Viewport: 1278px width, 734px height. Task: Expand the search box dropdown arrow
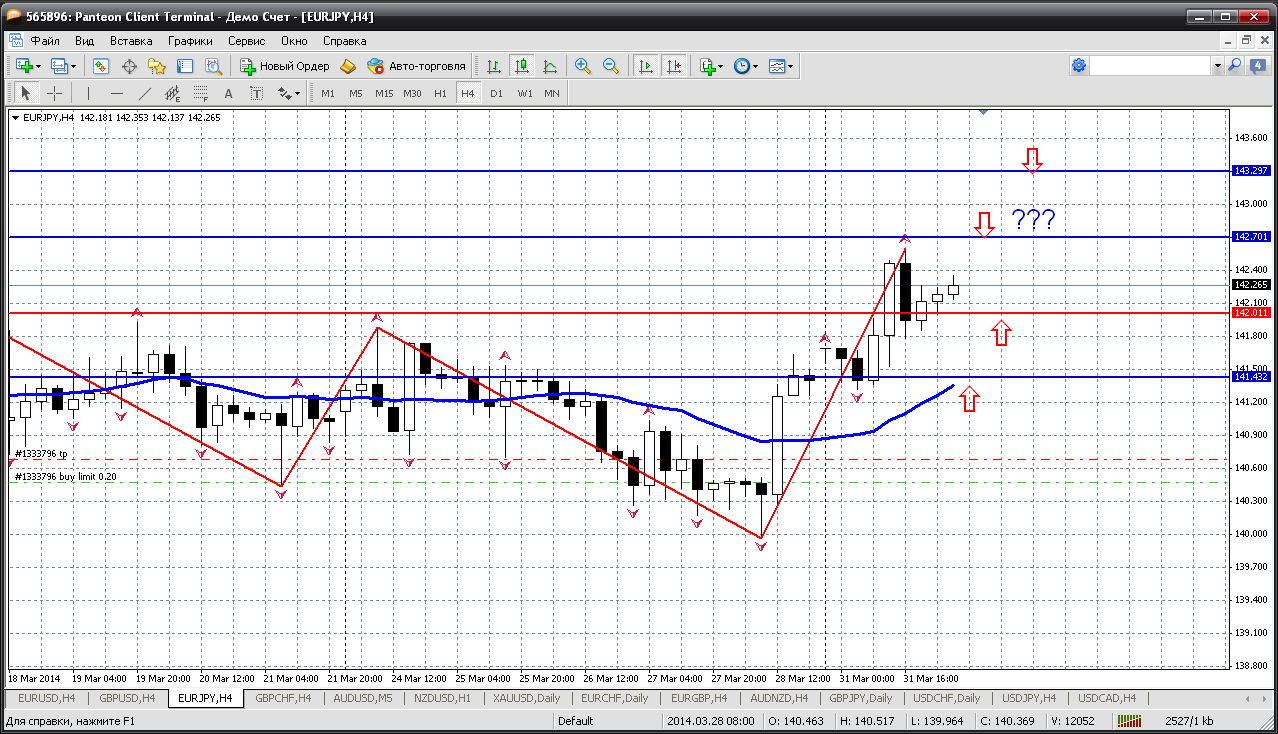[x=1217, y=65]
